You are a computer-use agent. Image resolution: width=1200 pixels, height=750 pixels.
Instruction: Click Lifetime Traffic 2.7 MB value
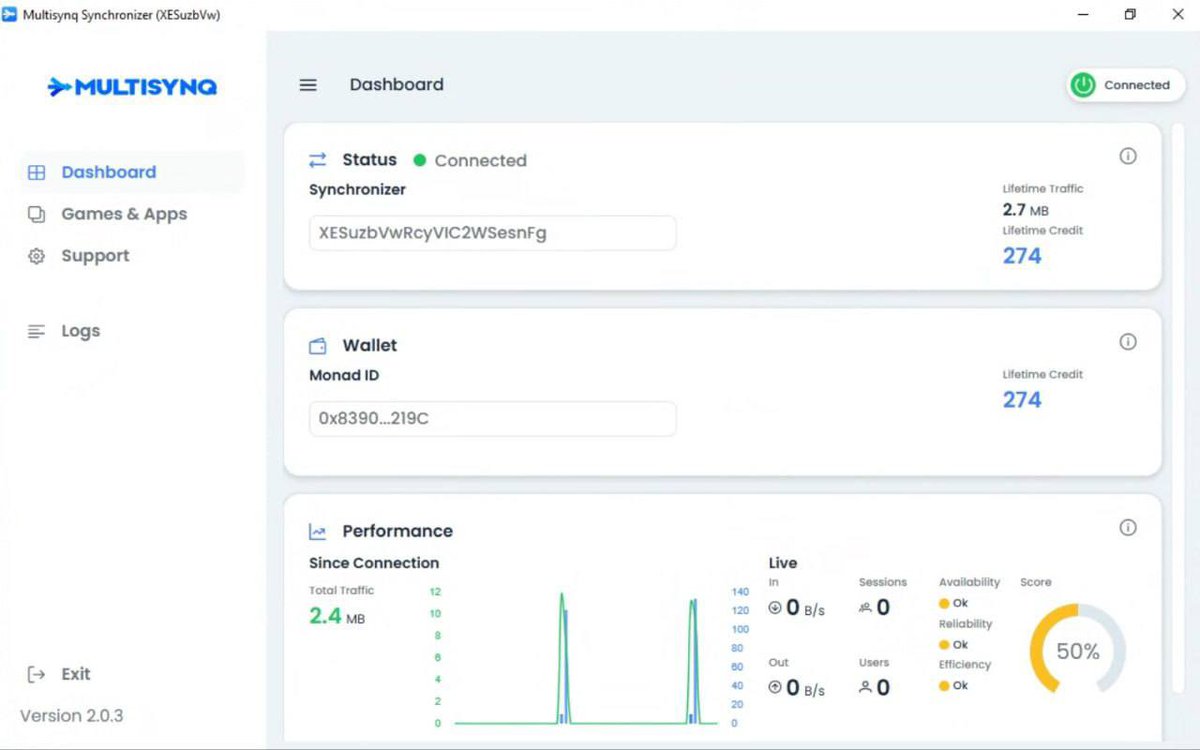pyautogui.click(x=1026, y=210)
